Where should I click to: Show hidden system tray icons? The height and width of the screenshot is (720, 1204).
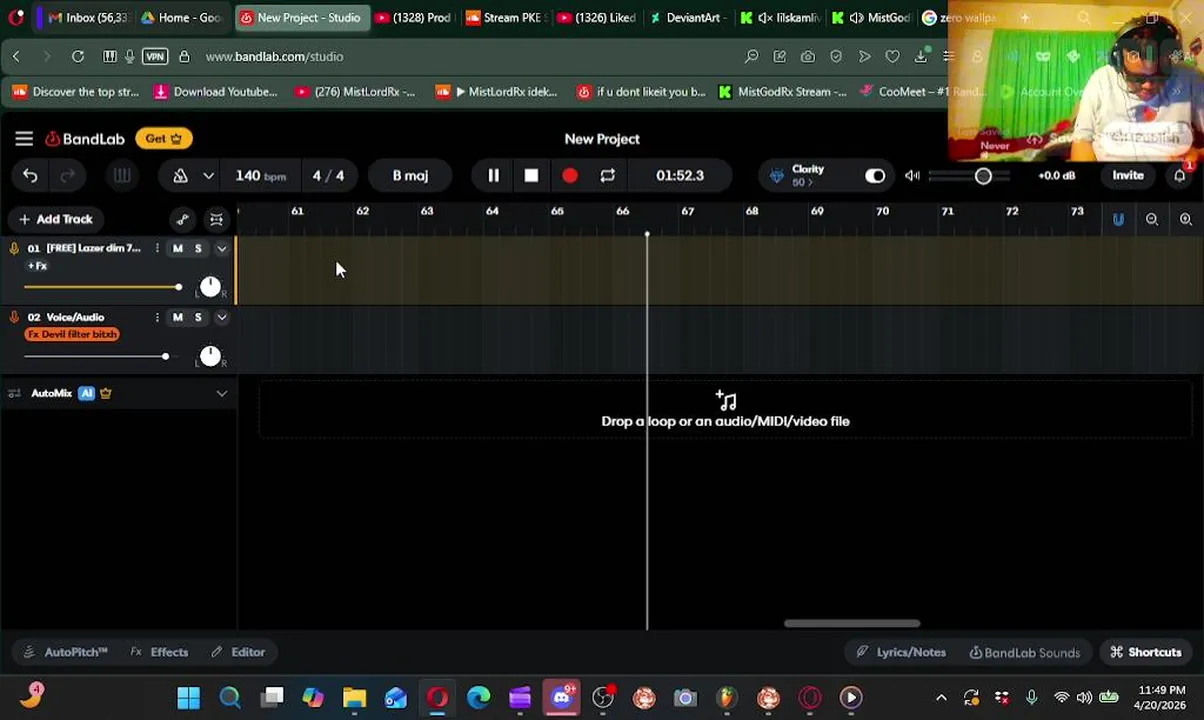coord(941,698)
